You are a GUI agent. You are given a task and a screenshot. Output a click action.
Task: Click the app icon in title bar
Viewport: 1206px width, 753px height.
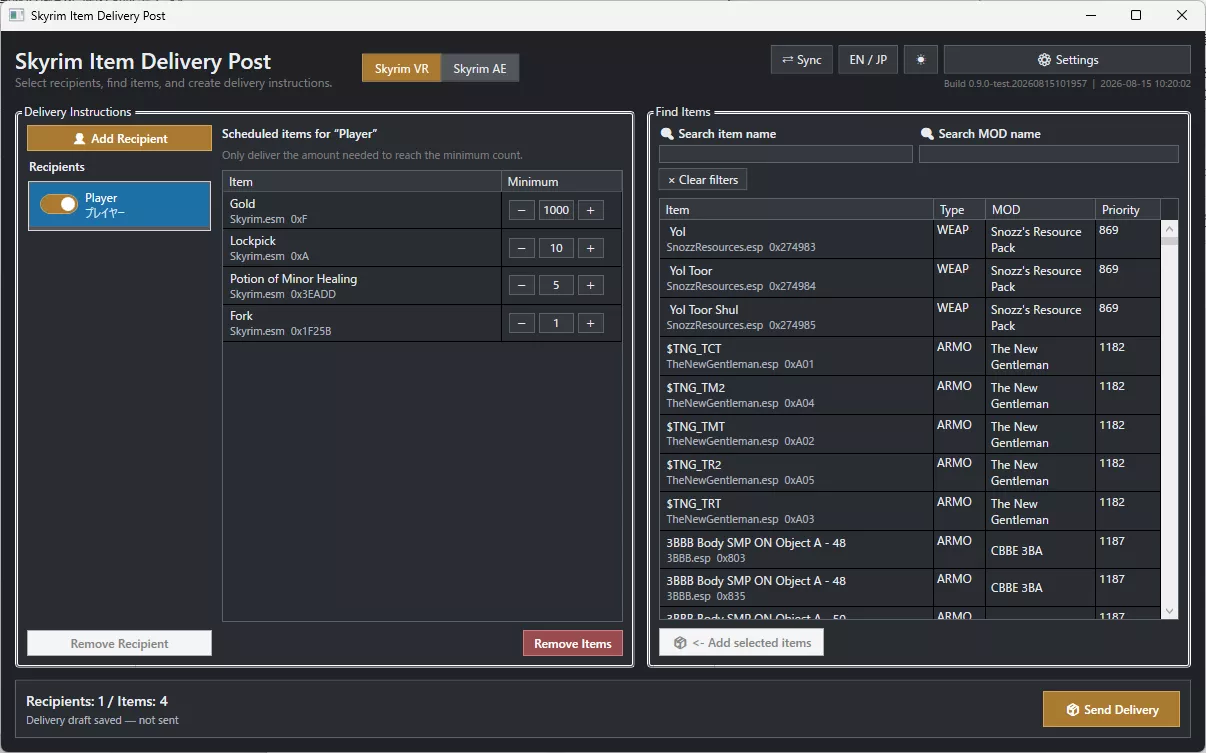[x=17, y=15]
